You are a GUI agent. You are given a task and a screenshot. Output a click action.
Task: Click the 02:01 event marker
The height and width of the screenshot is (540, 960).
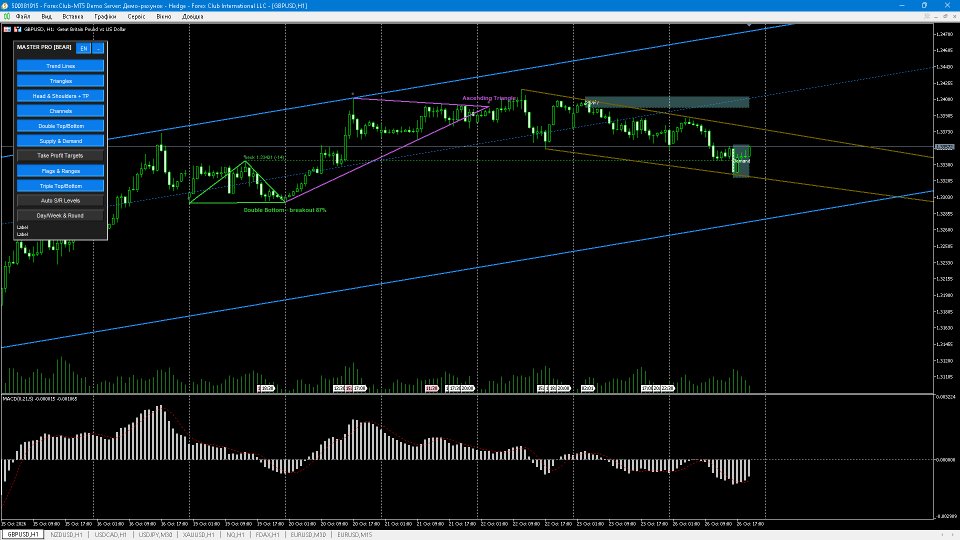[587, 388]
